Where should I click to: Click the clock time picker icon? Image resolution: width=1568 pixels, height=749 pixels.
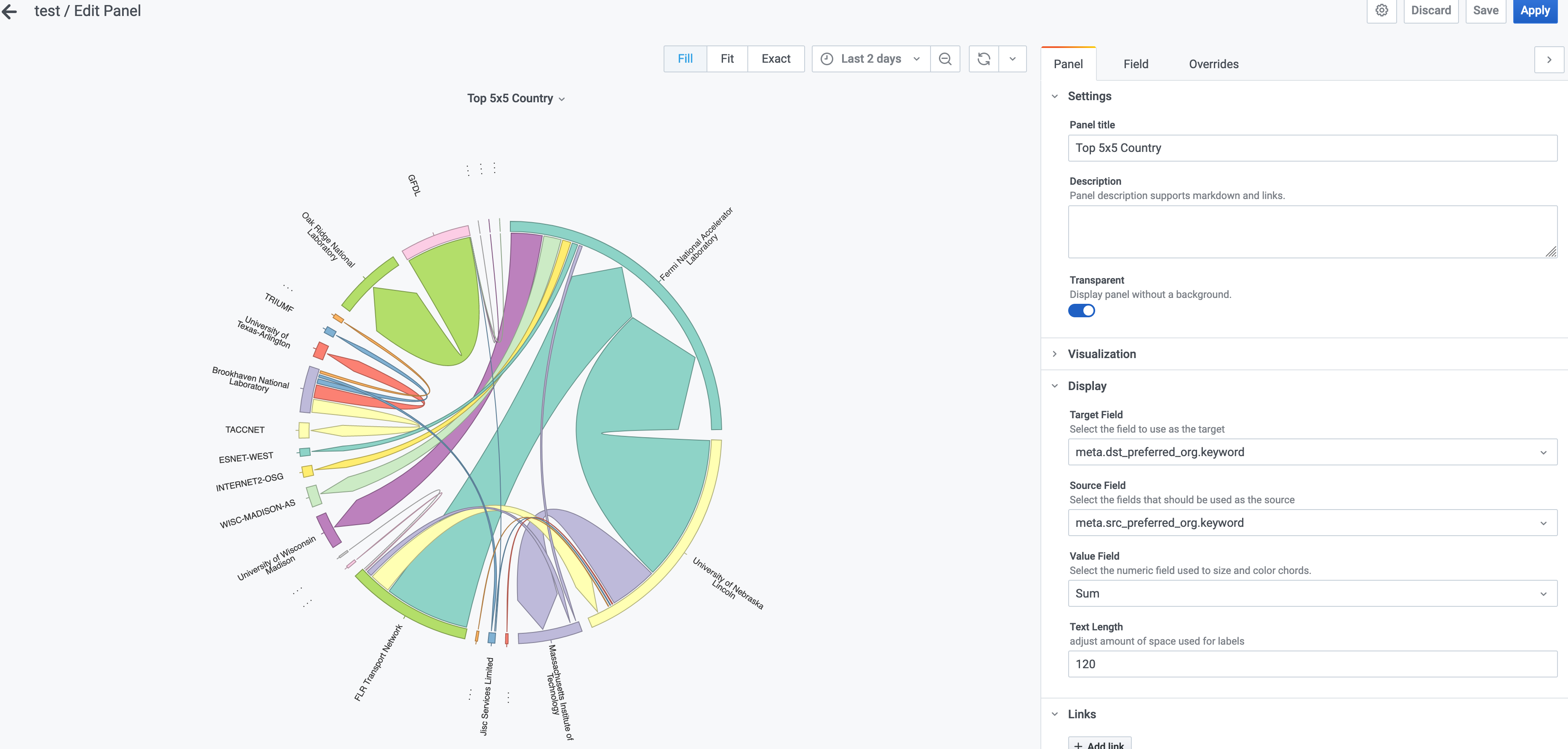click(827, 59)
